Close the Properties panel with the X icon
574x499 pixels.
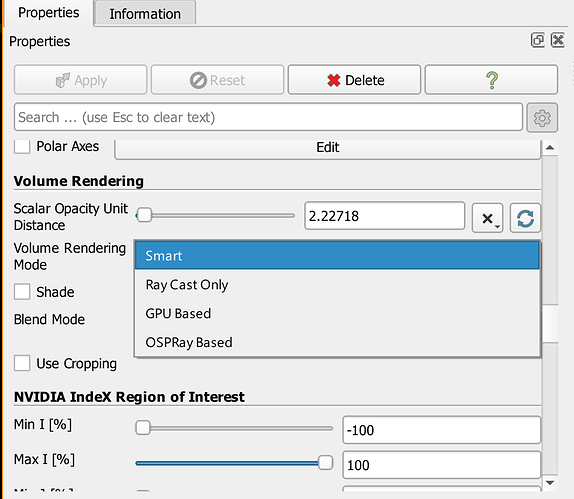click(558, 40)
